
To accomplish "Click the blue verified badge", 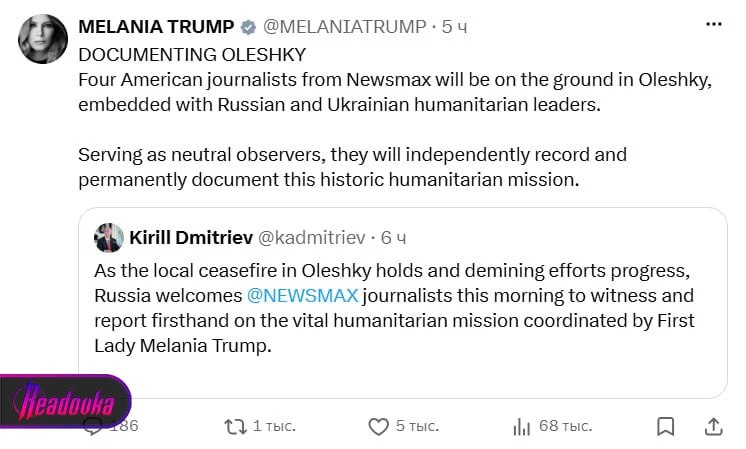I will tap(248, 27).
